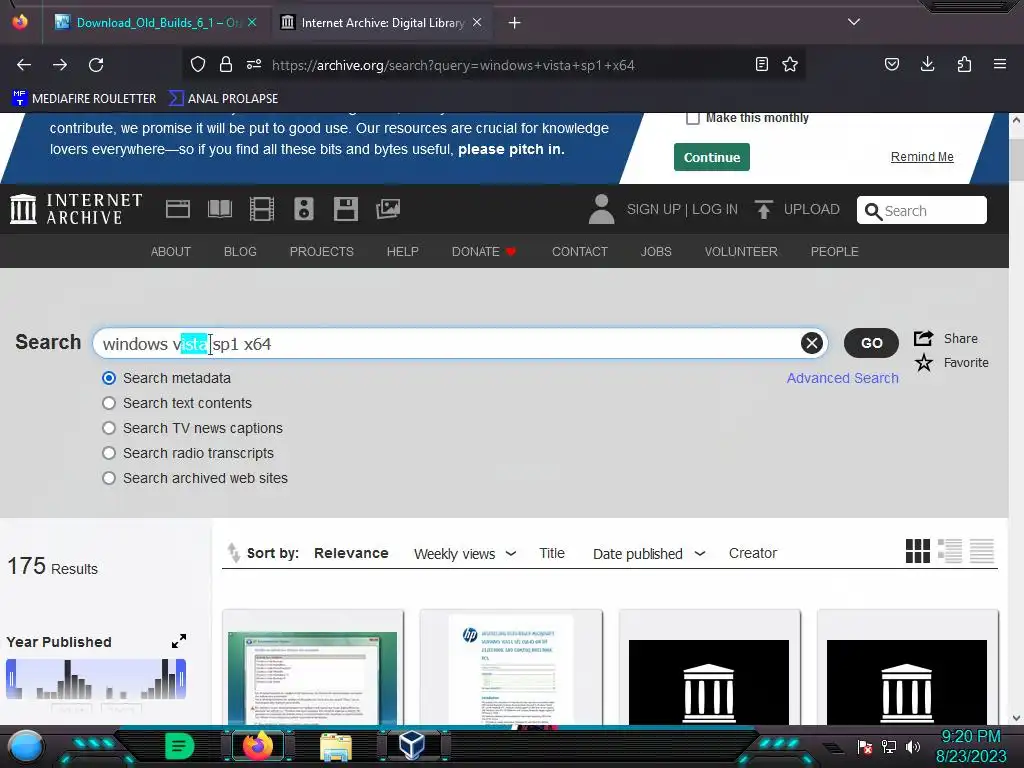Open the Software floppy disk icon
Screen dimensions: 1024x768
pos(345,210)
